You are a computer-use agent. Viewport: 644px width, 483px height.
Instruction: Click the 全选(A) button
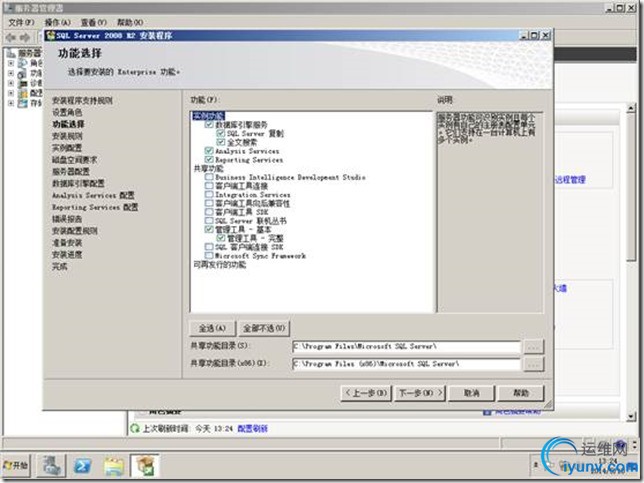(212, 328)
